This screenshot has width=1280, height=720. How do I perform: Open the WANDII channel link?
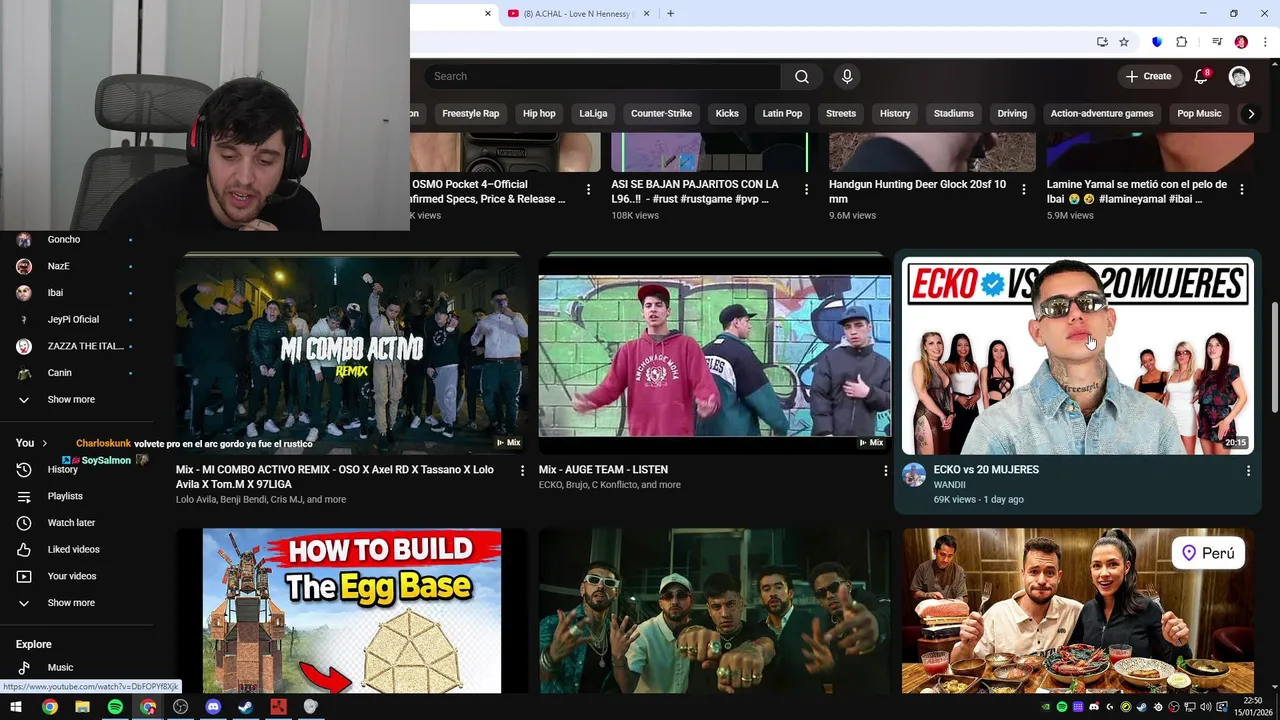click(949, 485)
